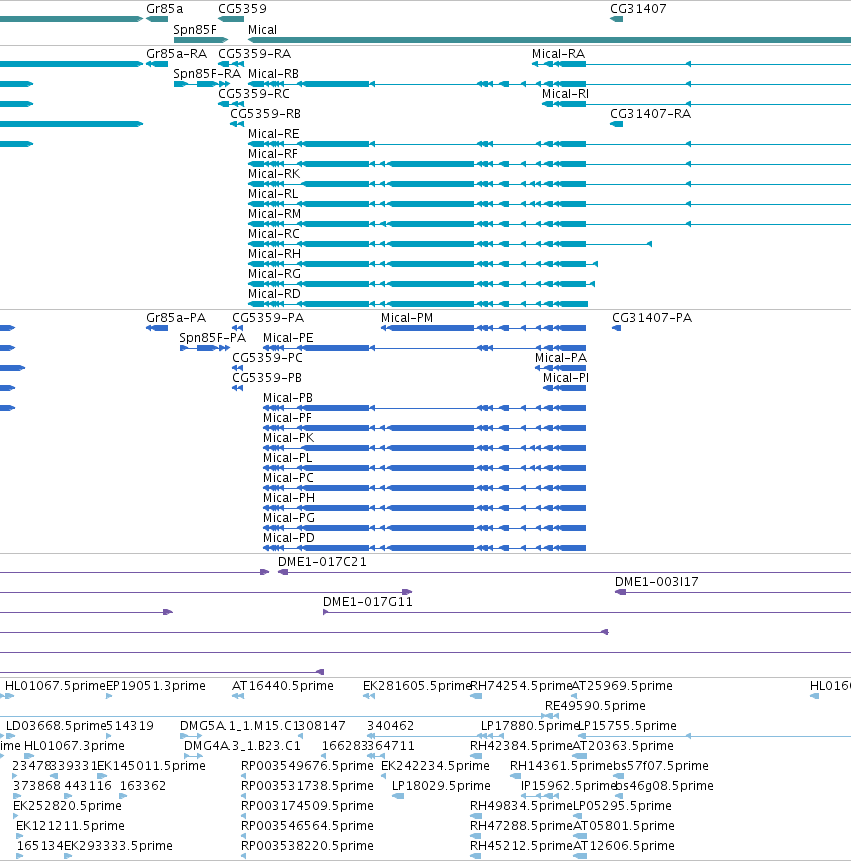851x861 pixels.
Task: Open transcript label CG31407-RA
Action: (x=650, y=114)
